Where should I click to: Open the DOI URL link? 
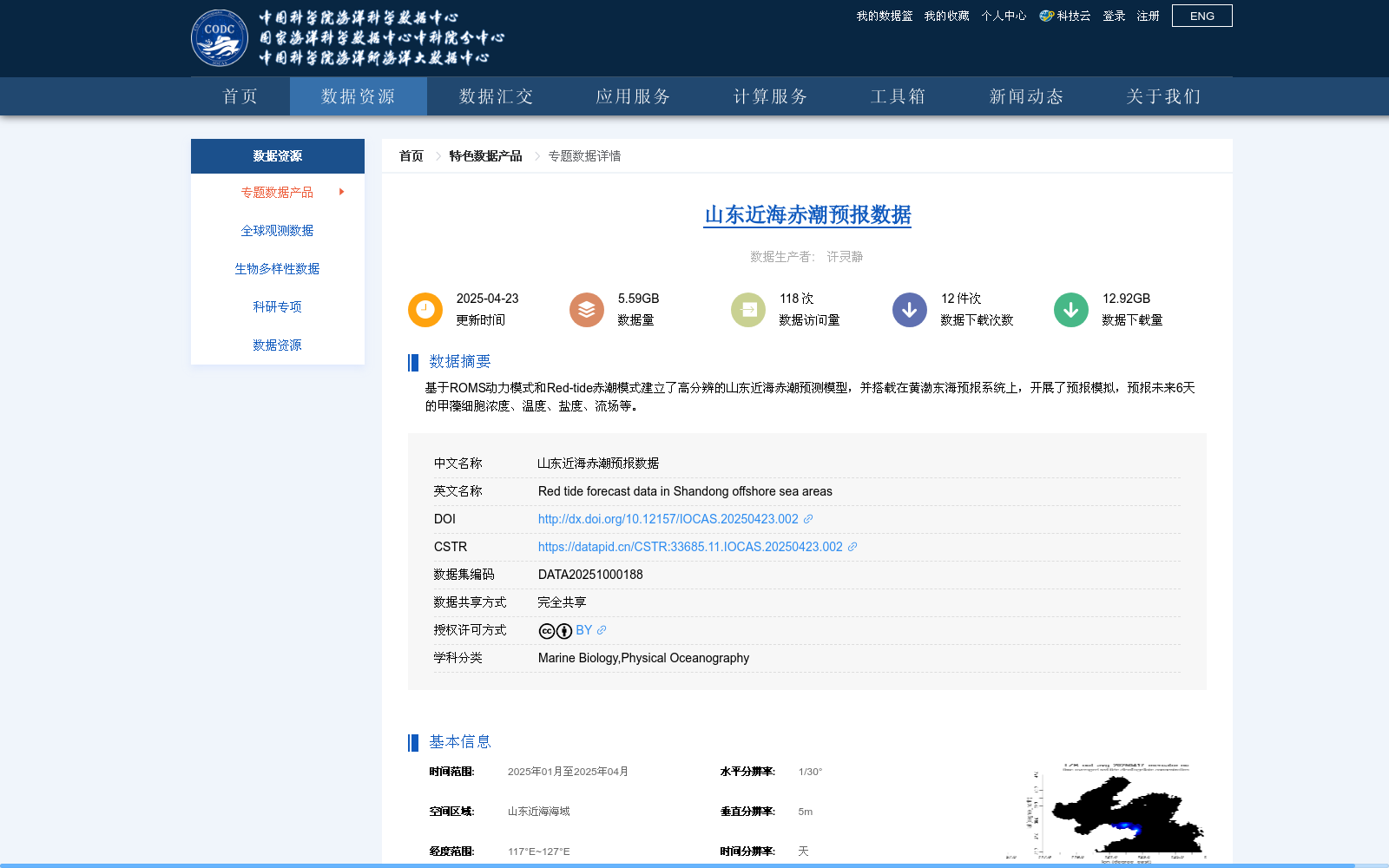coord(668,519)
